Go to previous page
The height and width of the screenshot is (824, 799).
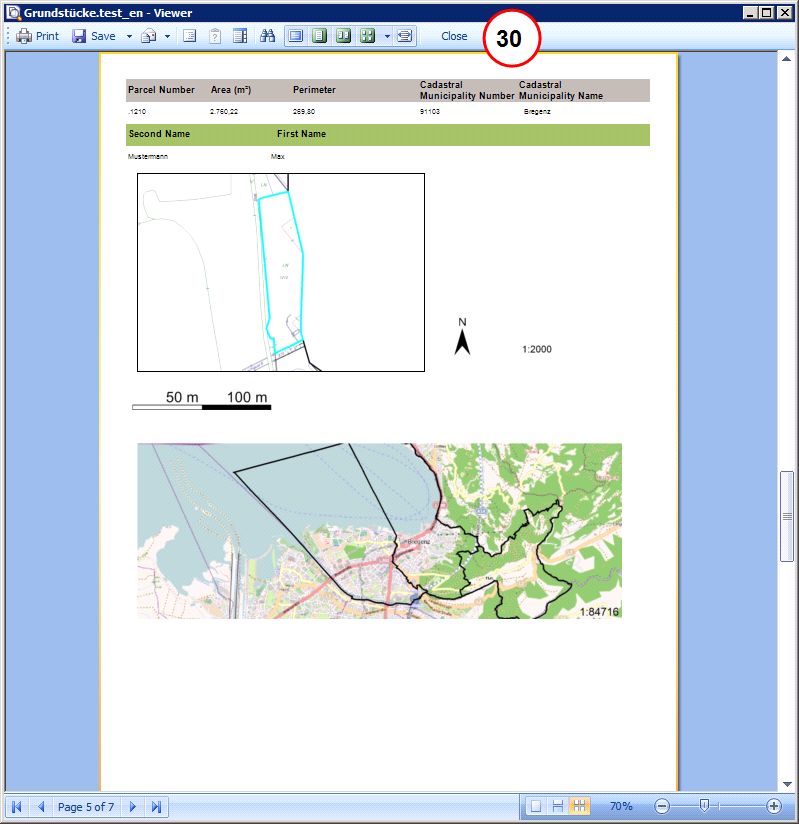pyautogui.click(x=41, y=806)
